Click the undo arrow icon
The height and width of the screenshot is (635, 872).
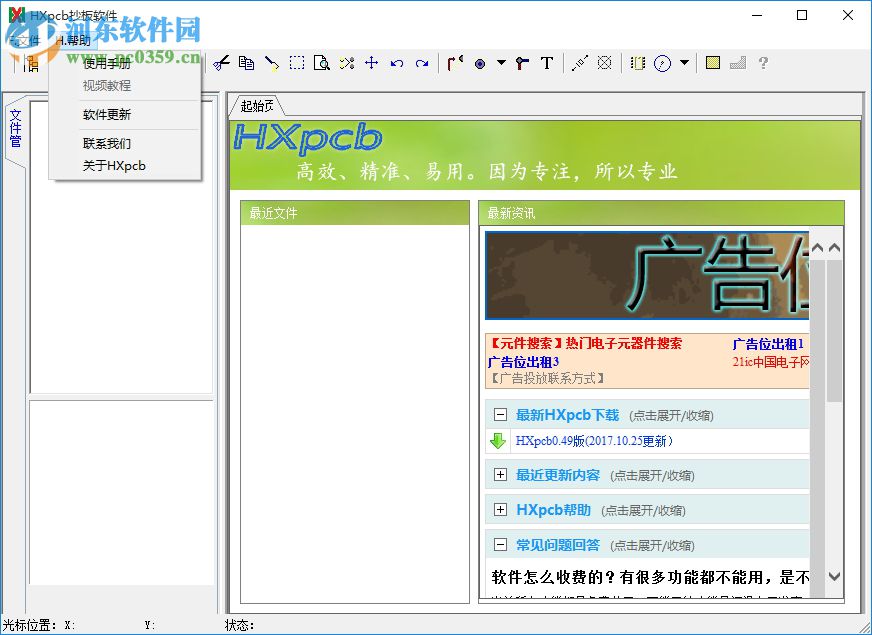click(396, 62)
